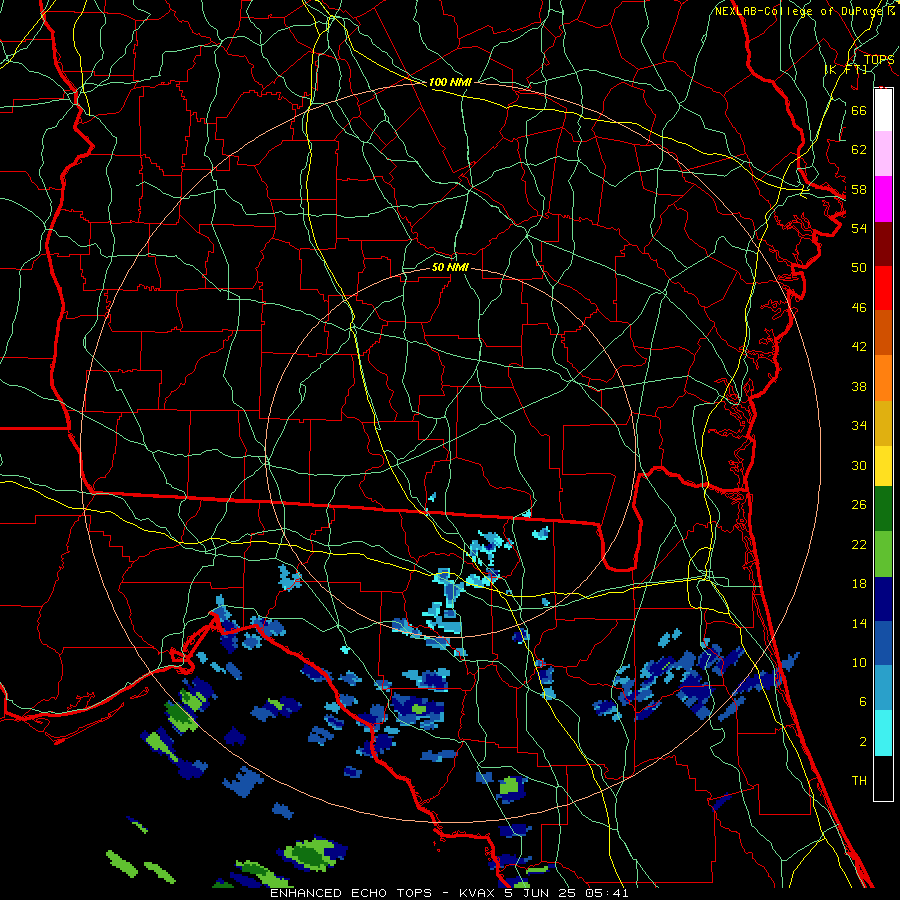900x900 pixels.
Task: Select the cyan legend swatch
Action: coord(883,733)
